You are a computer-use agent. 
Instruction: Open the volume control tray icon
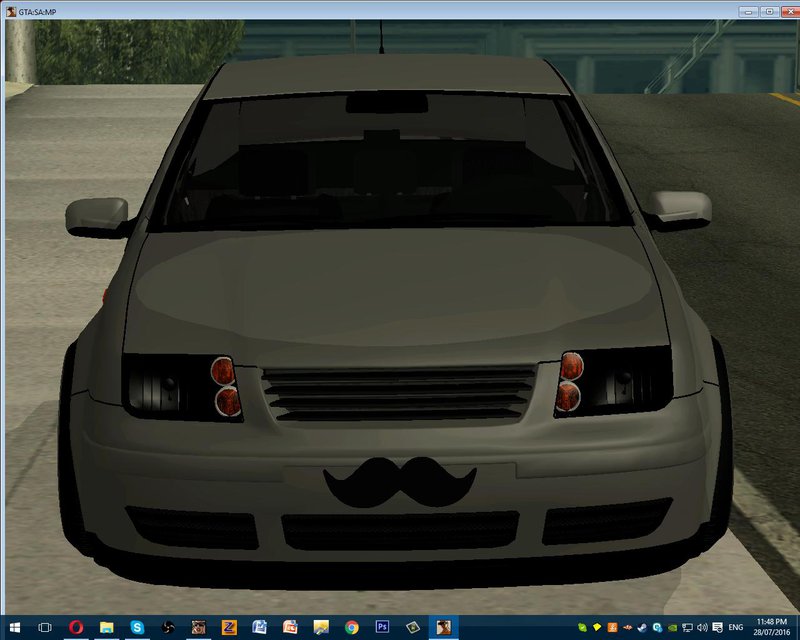click(703, 627)
